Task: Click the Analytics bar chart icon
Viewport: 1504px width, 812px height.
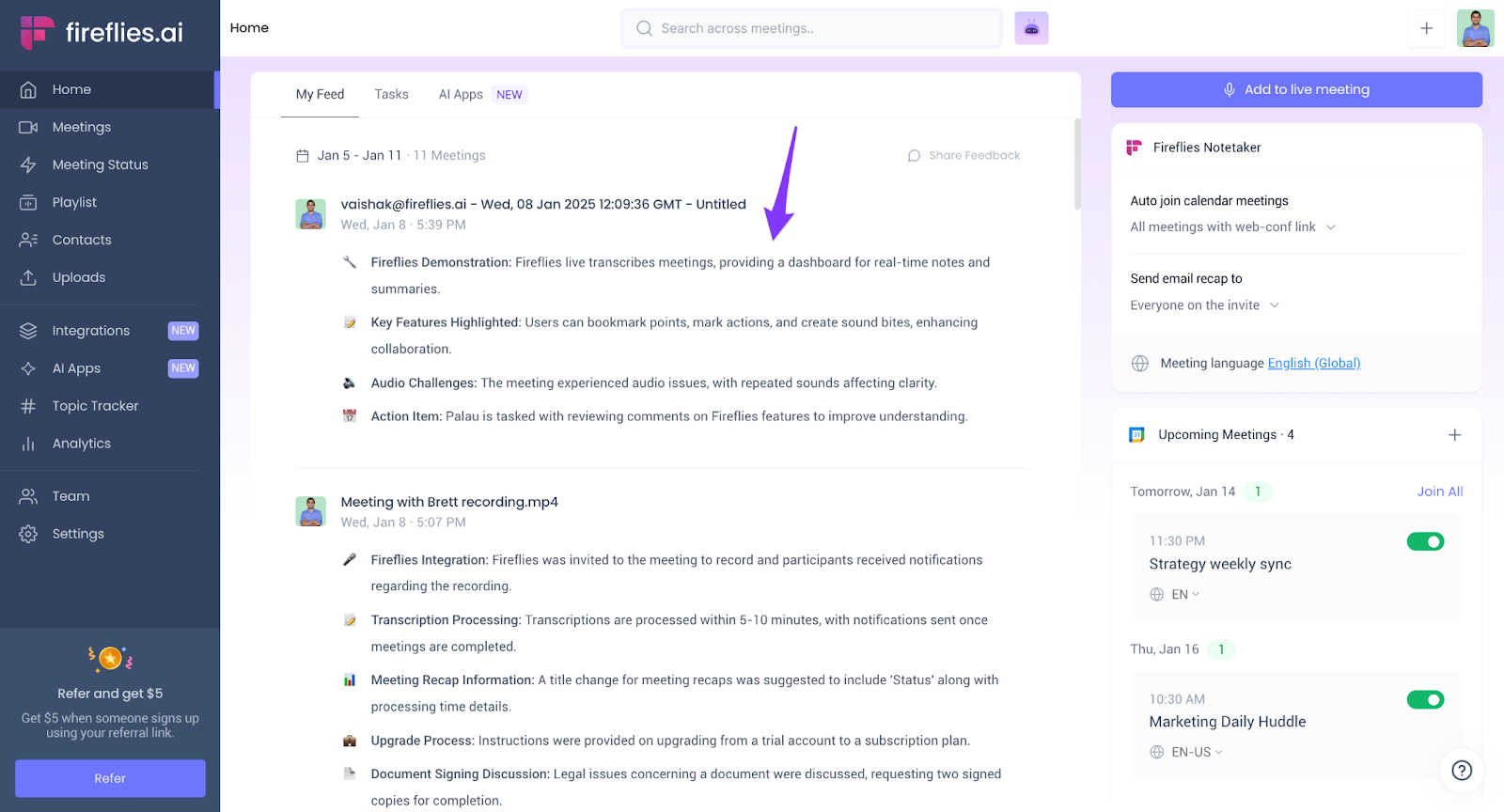Action: [28, 444]
